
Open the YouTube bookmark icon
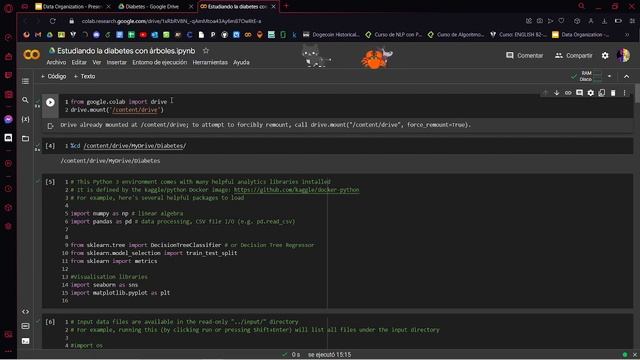[143, 35]
